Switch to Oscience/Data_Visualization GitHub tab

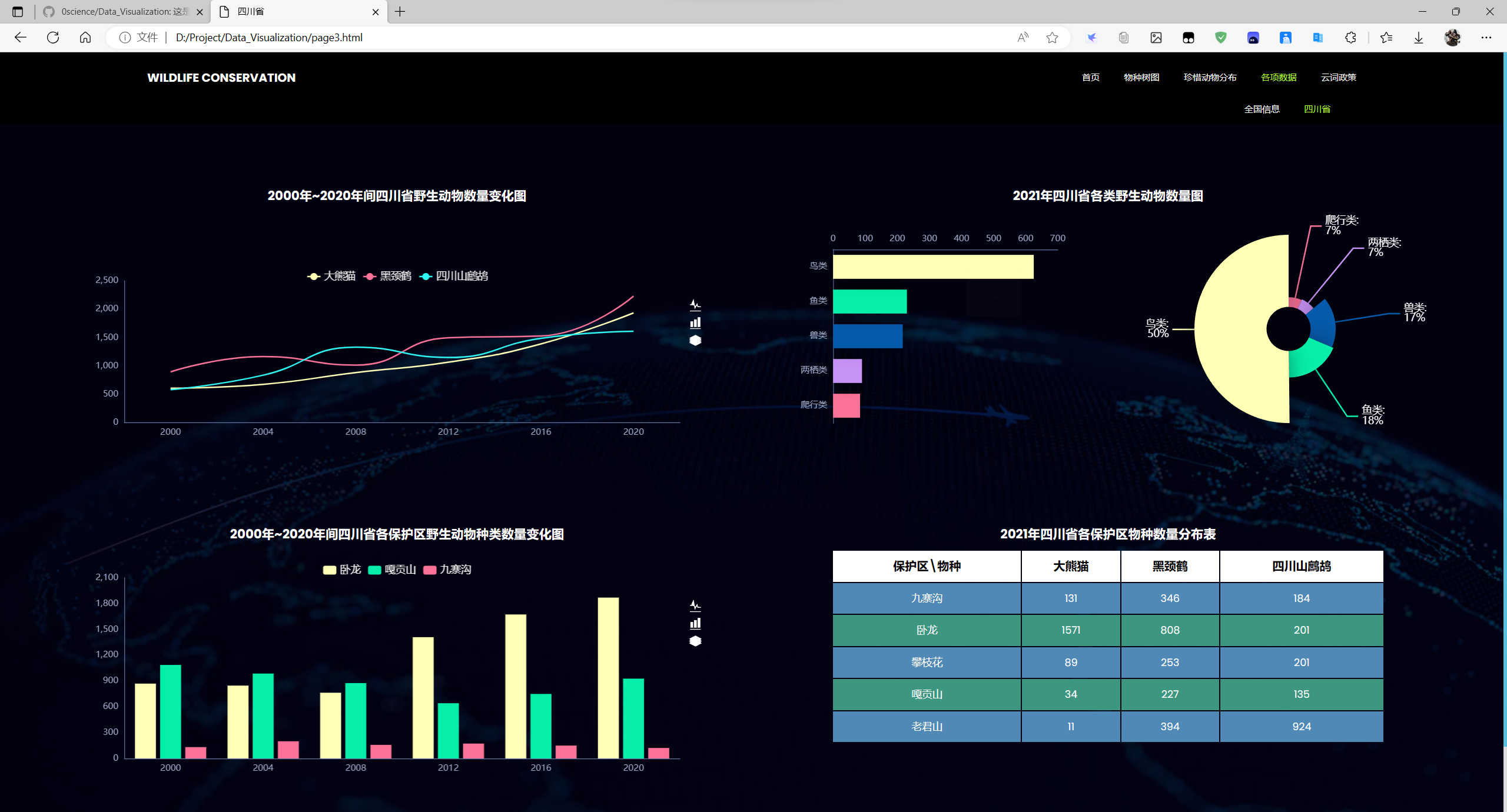point(124,12)
